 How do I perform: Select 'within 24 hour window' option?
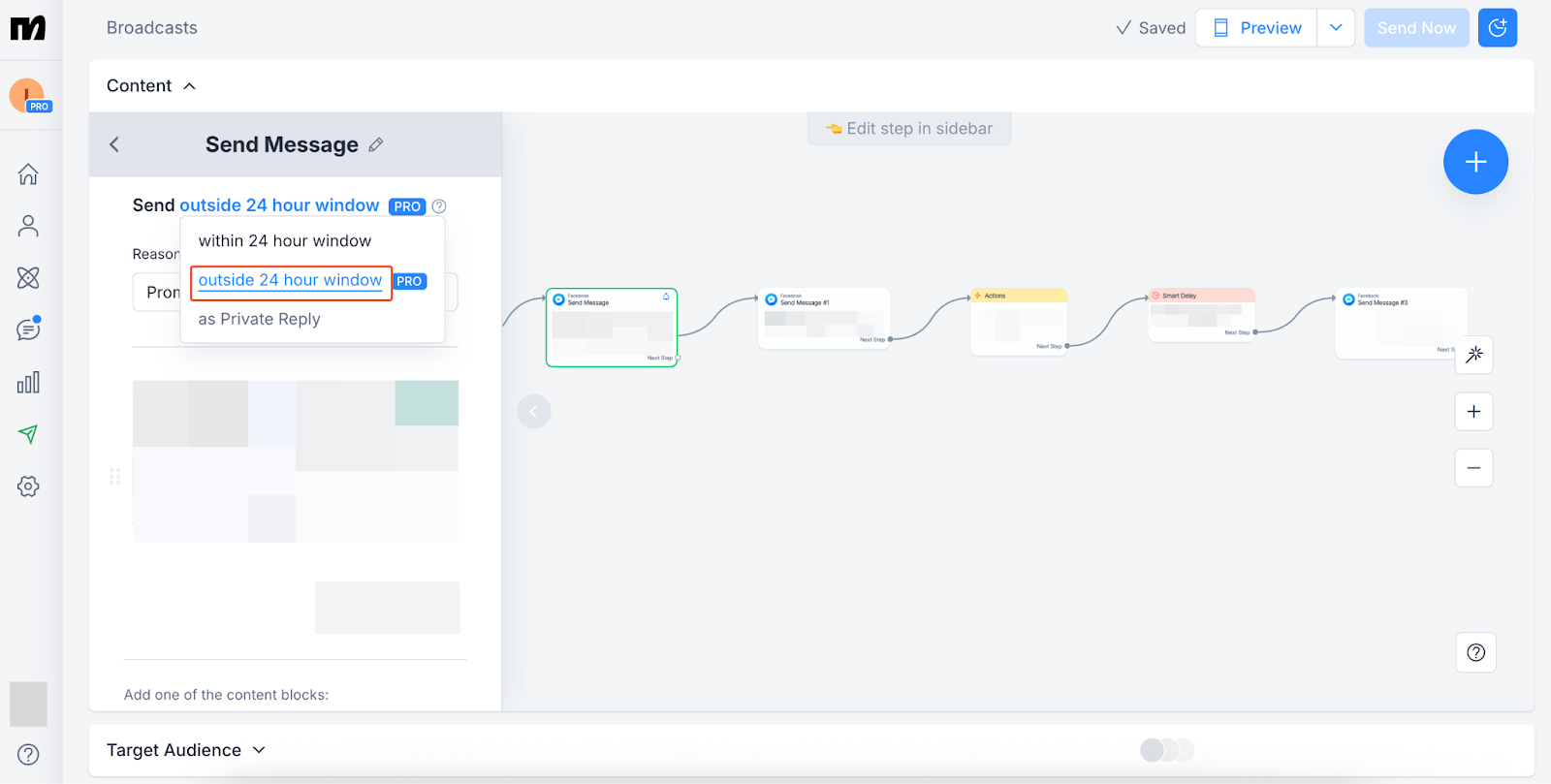point(285,241)
